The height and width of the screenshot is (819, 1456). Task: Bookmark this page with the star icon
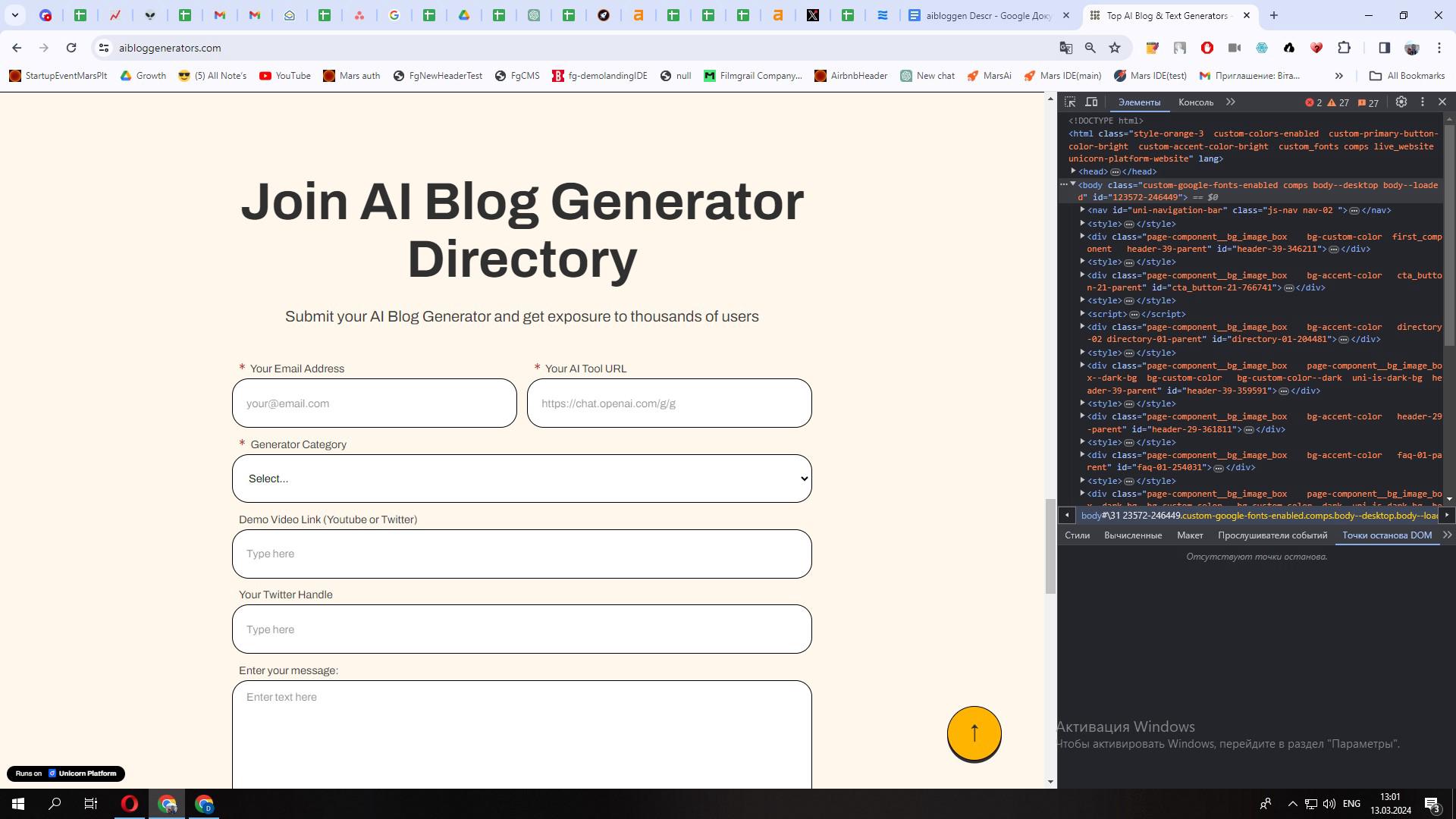pyautogui.click(x=1115, y=48)
